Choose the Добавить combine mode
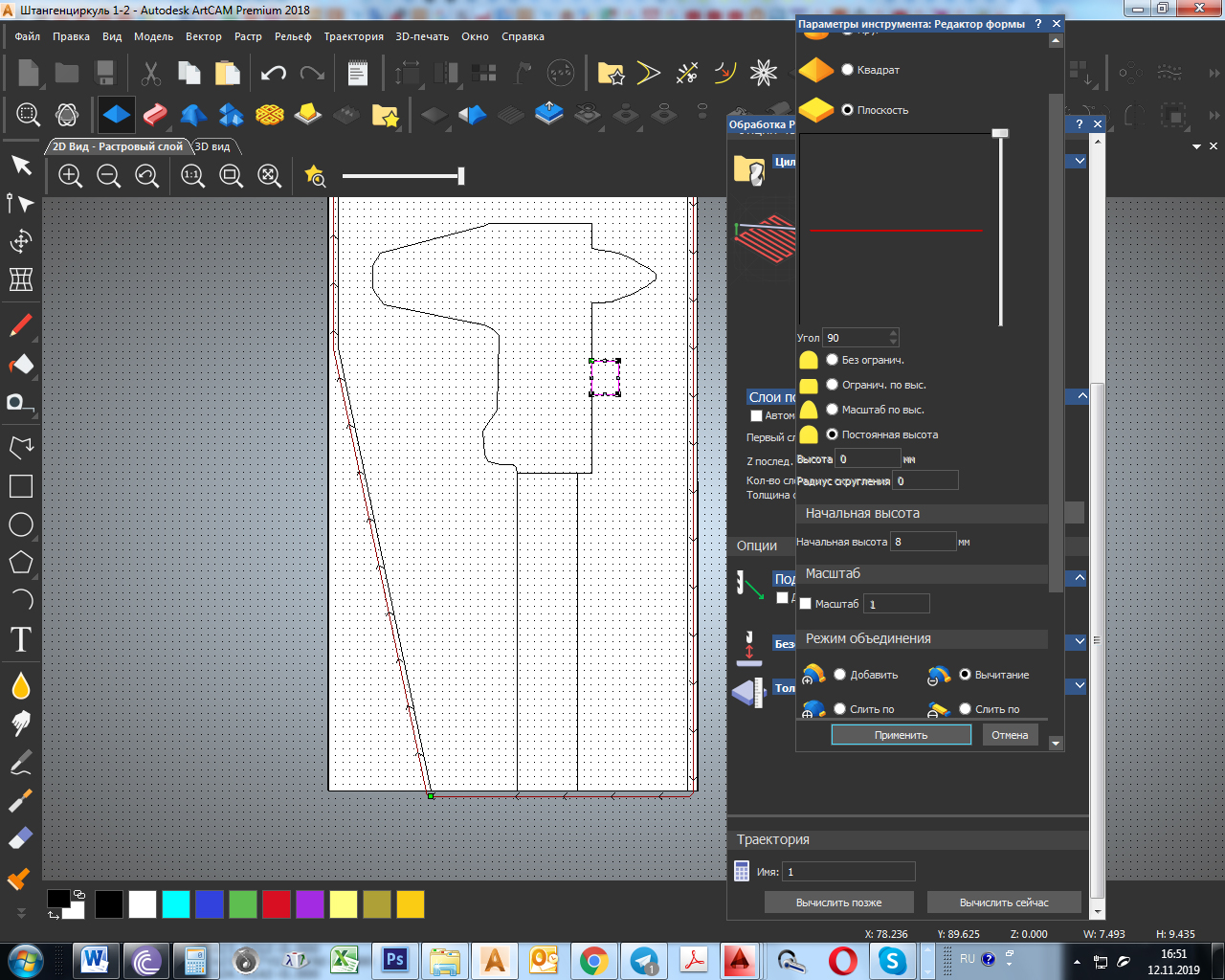 839,675
